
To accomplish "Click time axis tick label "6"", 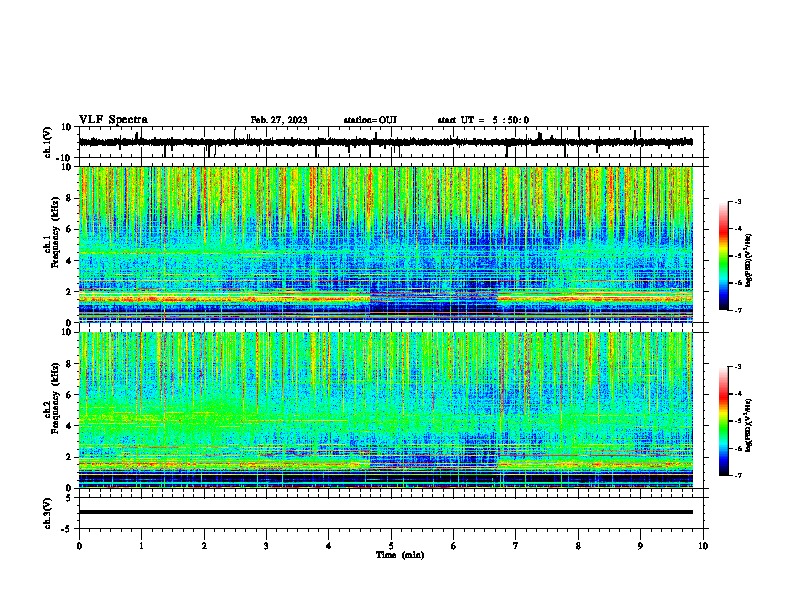I will click(x=454, y=546).
